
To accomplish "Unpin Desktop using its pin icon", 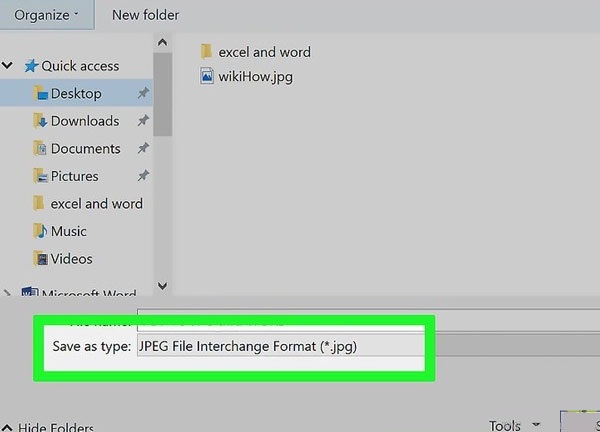I will coord(143,94).
